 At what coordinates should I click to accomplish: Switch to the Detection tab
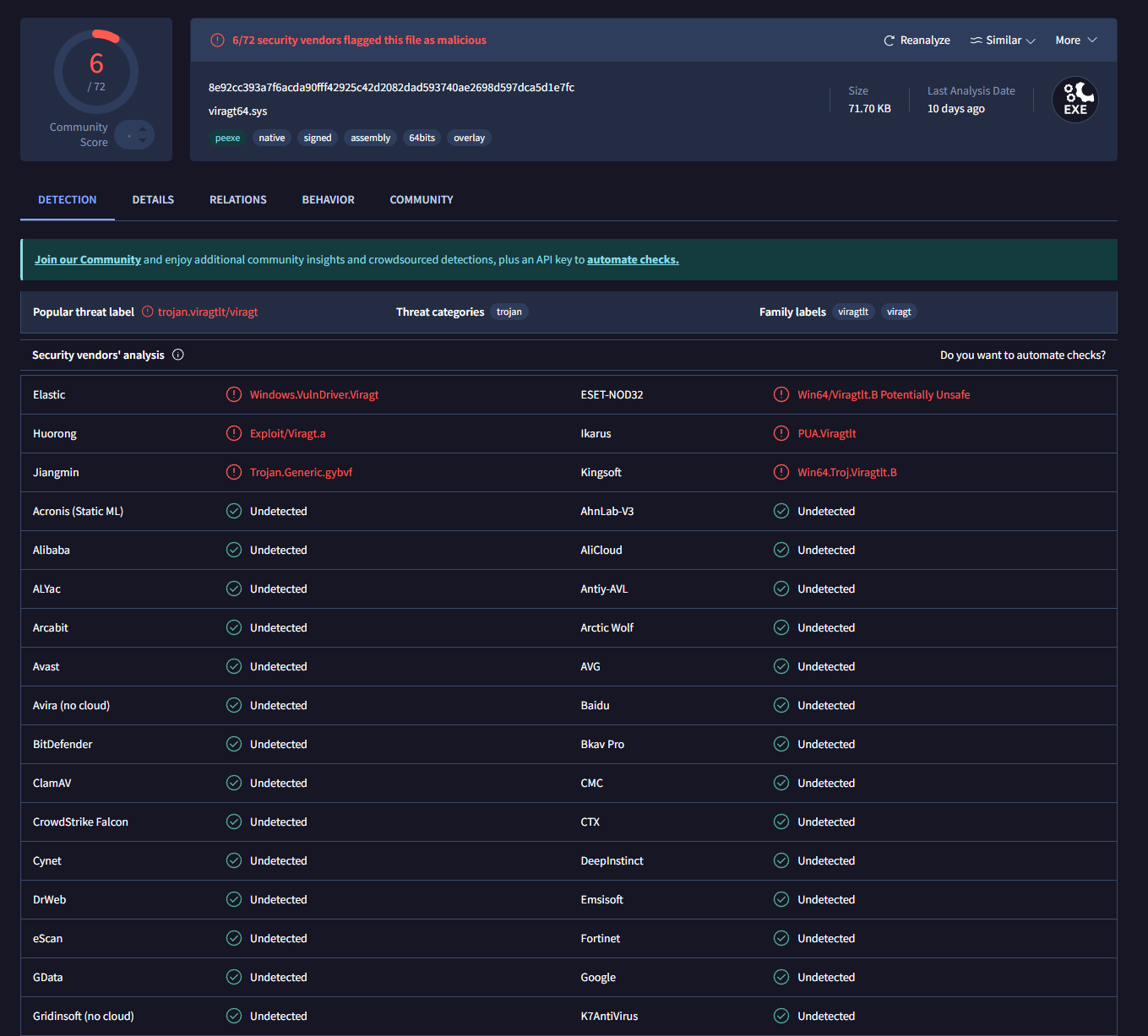coord(68,200)
